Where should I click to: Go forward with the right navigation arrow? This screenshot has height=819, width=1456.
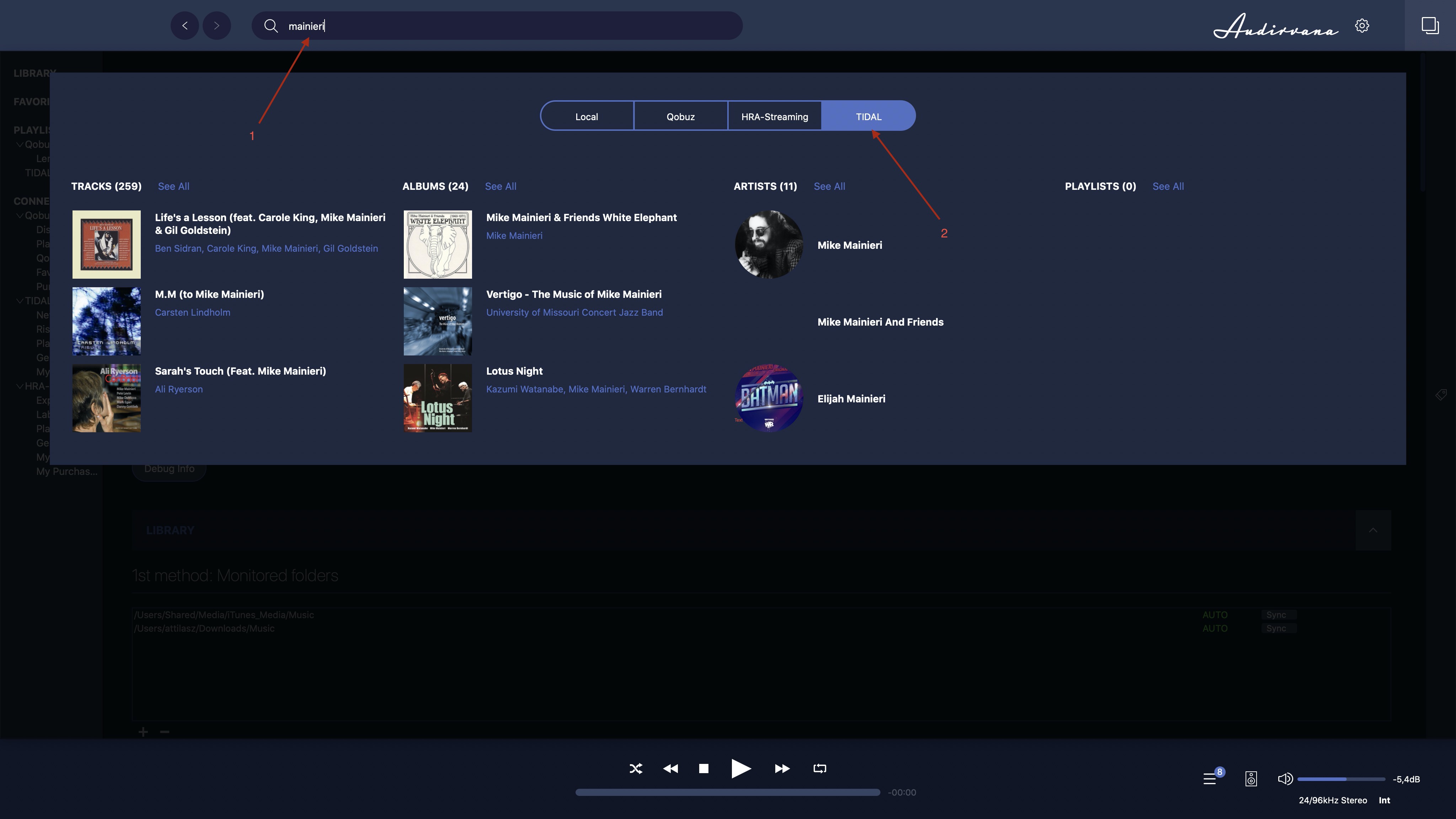coord(216,26)
